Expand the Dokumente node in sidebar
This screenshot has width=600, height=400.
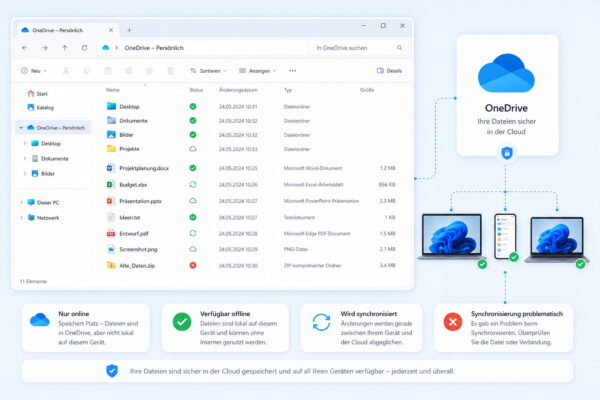click(25, 158)
